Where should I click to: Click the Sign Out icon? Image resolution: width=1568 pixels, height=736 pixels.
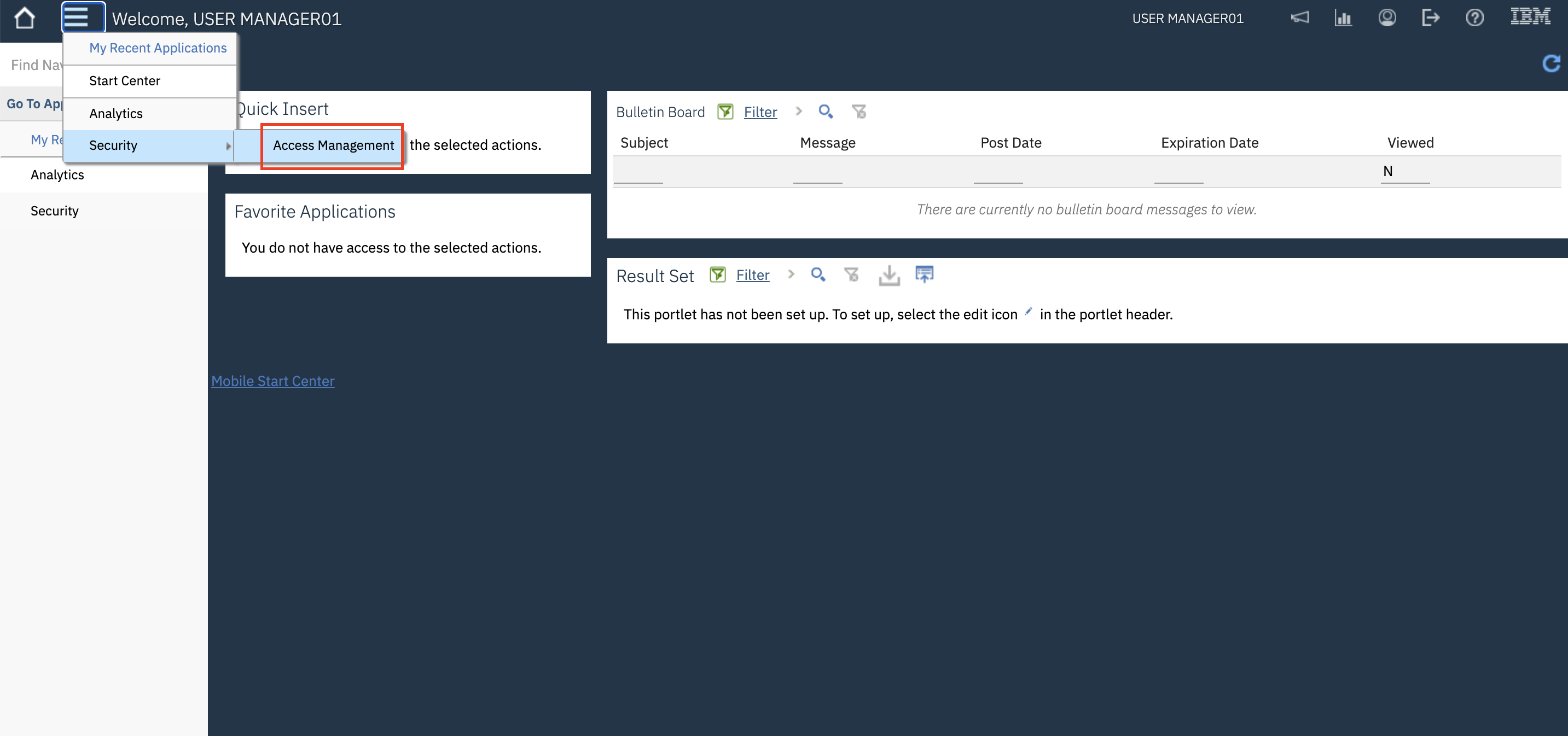(x=1431, y=17)
